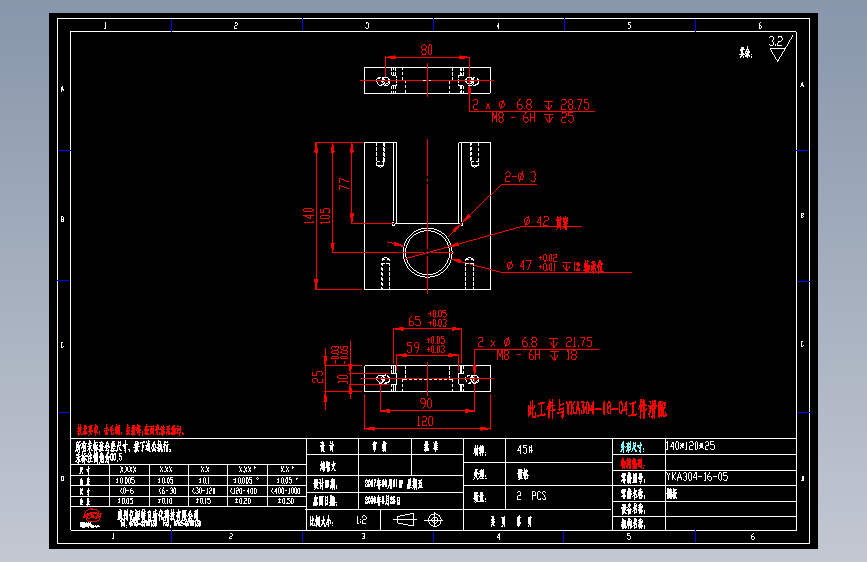
Task: Click the '±0.50' tolerance cell
Action: click(x=286, y=501)
